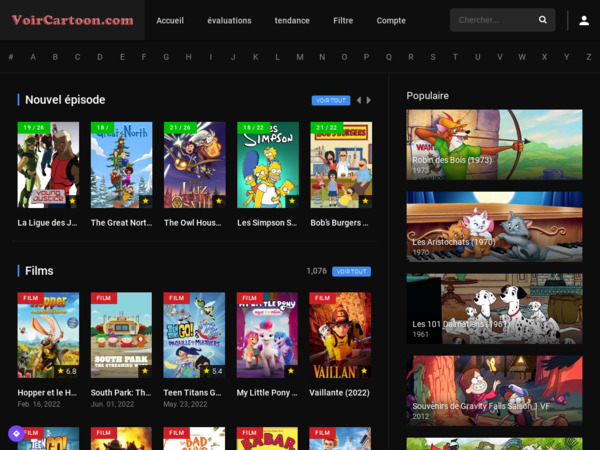Click star icon on Vaillante poster

pyautogui.click(x=364, y=371)
